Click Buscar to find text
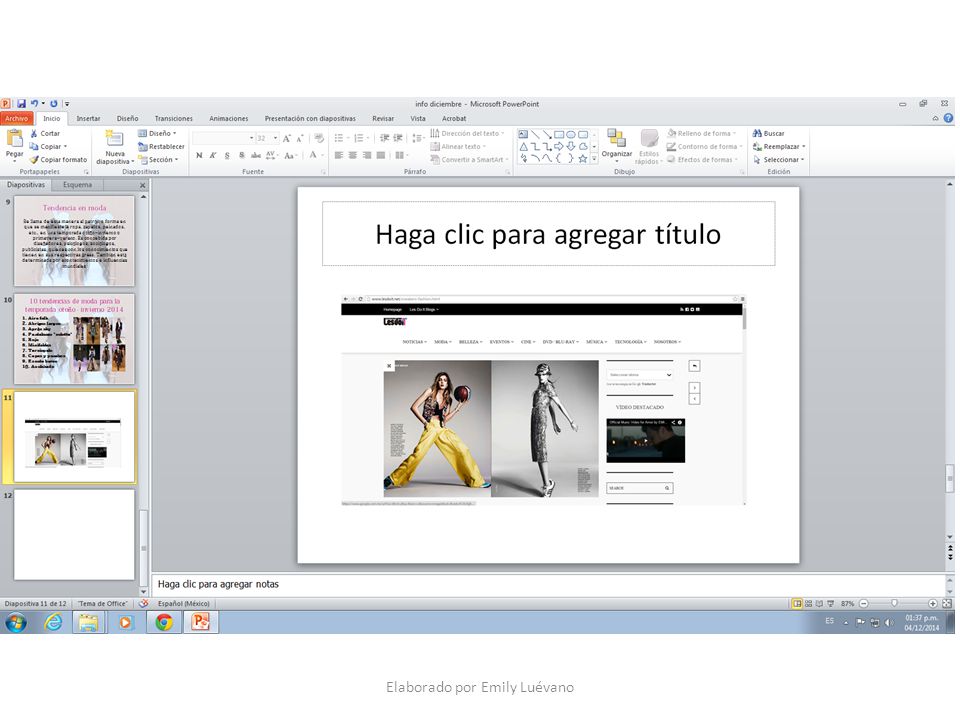Screen dimensions: 960x720 coord(768,133)
